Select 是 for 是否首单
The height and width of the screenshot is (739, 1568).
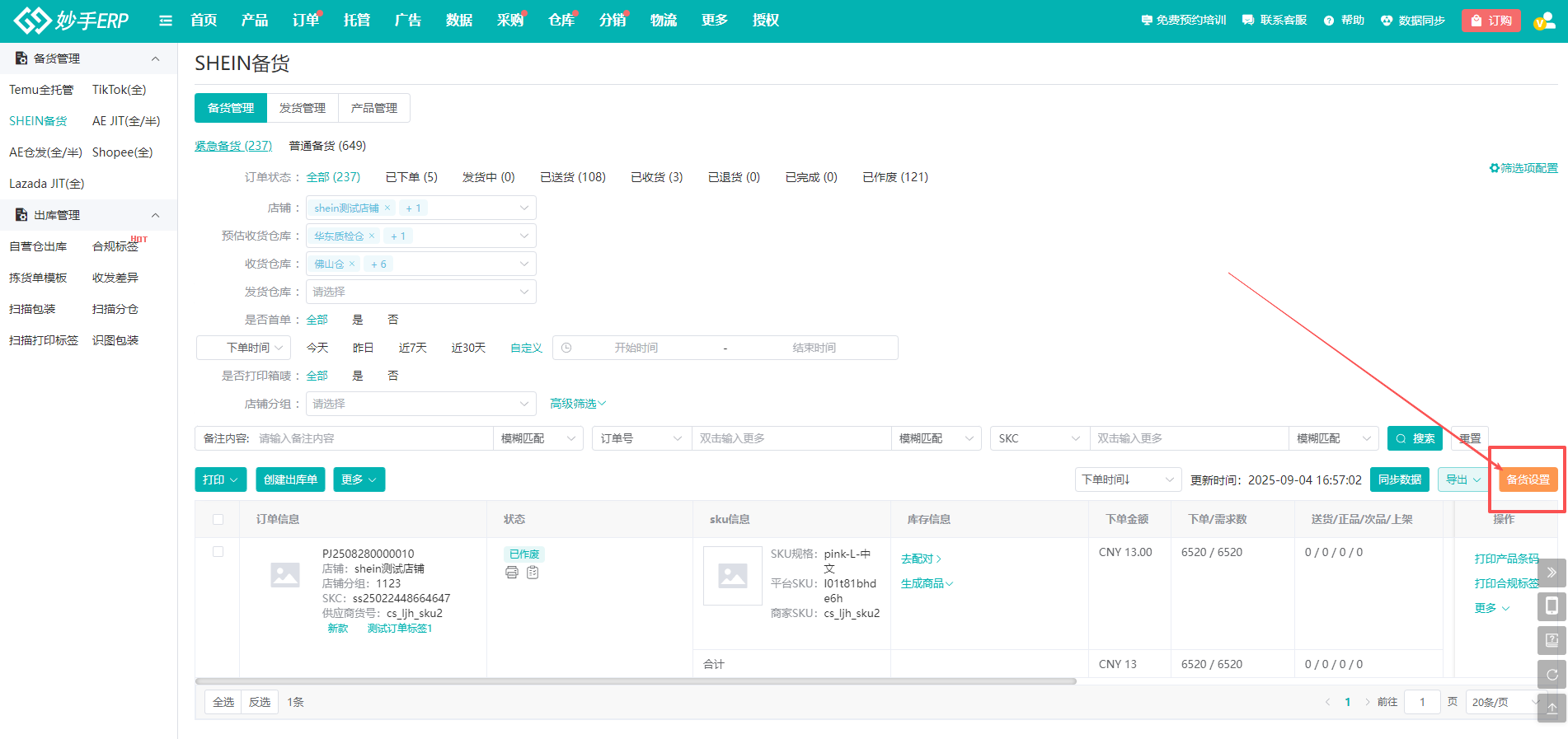click(358, 320)
